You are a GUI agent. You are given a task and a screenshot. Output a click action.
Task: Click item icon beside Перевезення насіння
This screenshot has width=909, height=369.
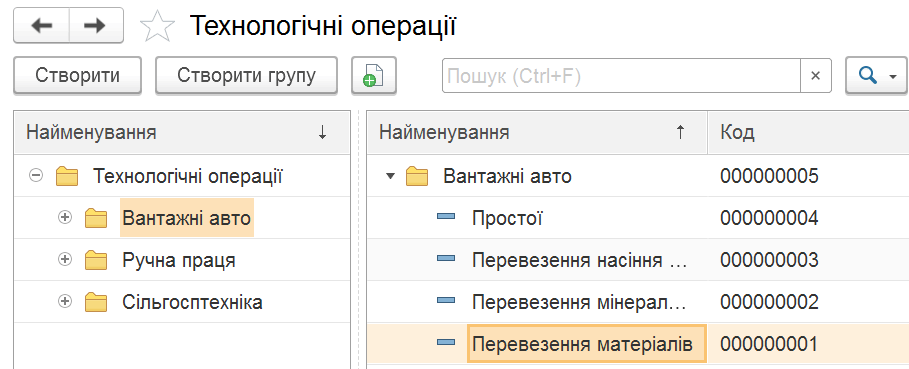pos(446,259)
